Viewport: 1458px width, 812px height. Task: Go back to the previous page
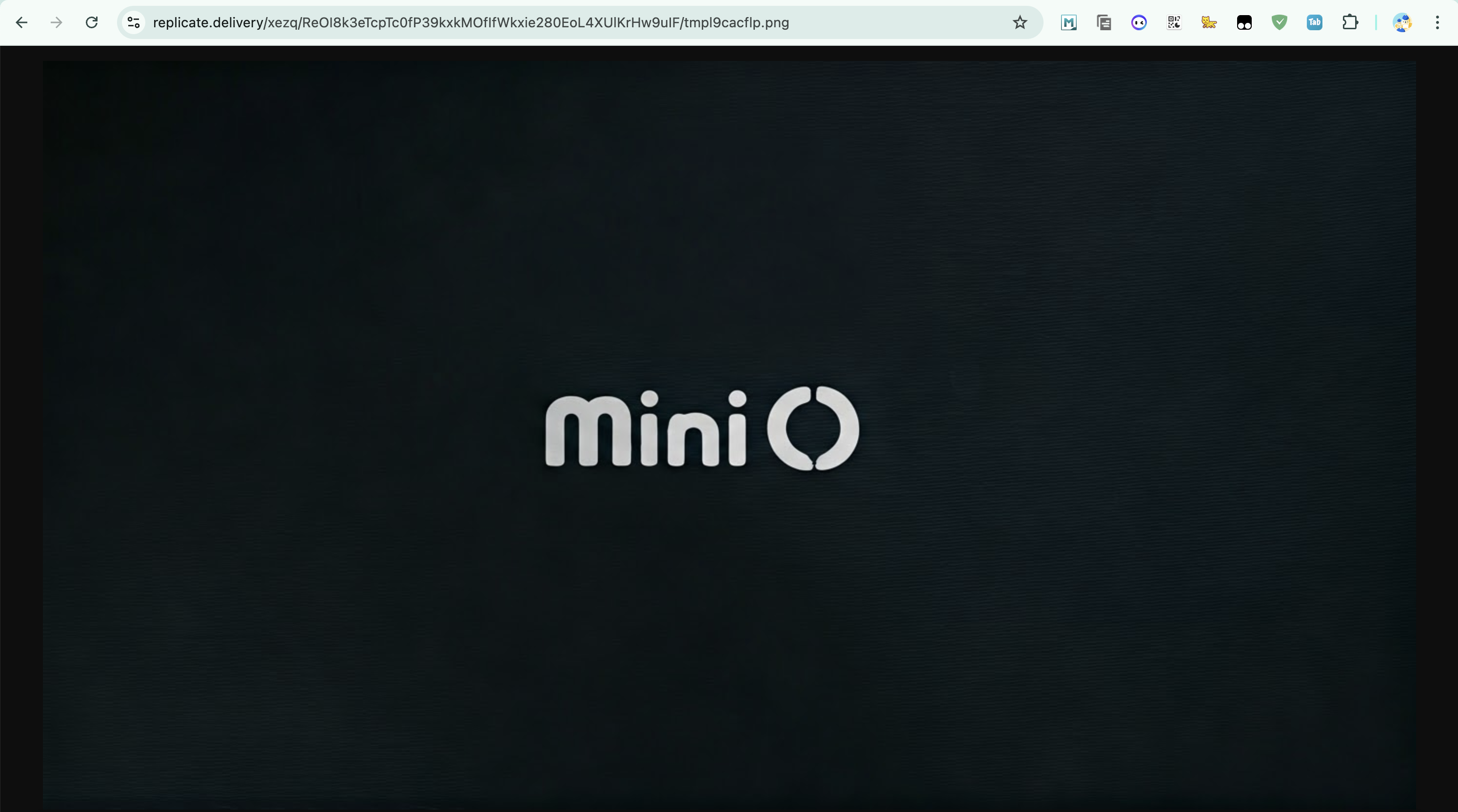(21, 22)
